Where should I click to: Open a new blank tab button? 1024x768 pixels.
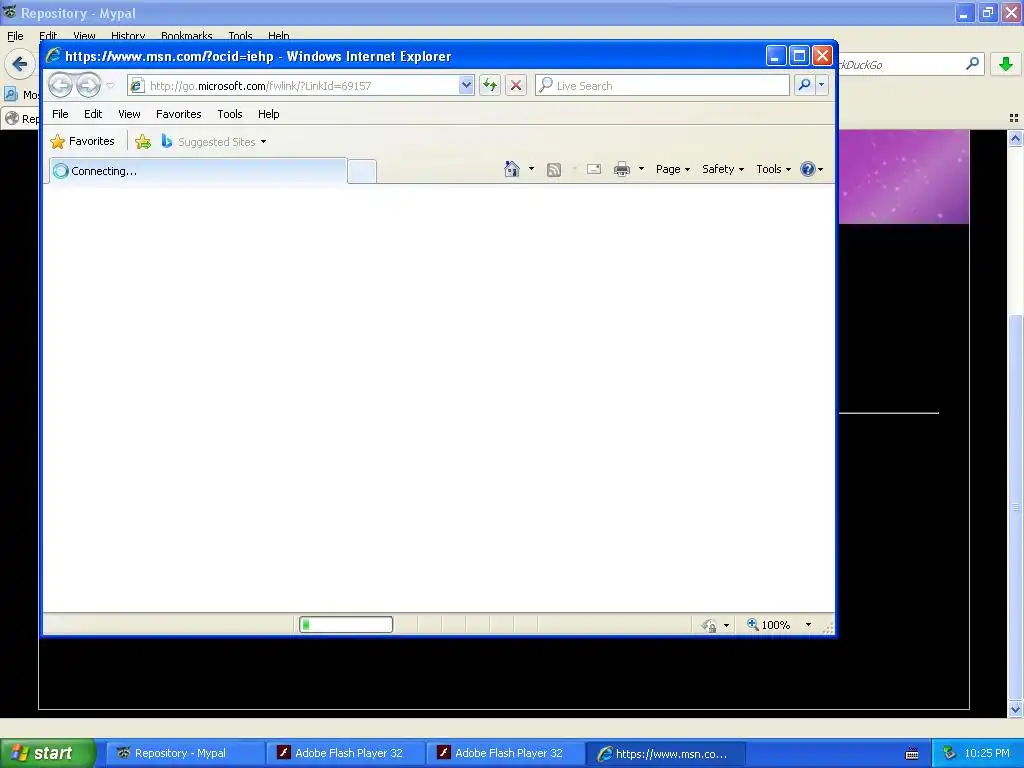click(x=362, y=171)
